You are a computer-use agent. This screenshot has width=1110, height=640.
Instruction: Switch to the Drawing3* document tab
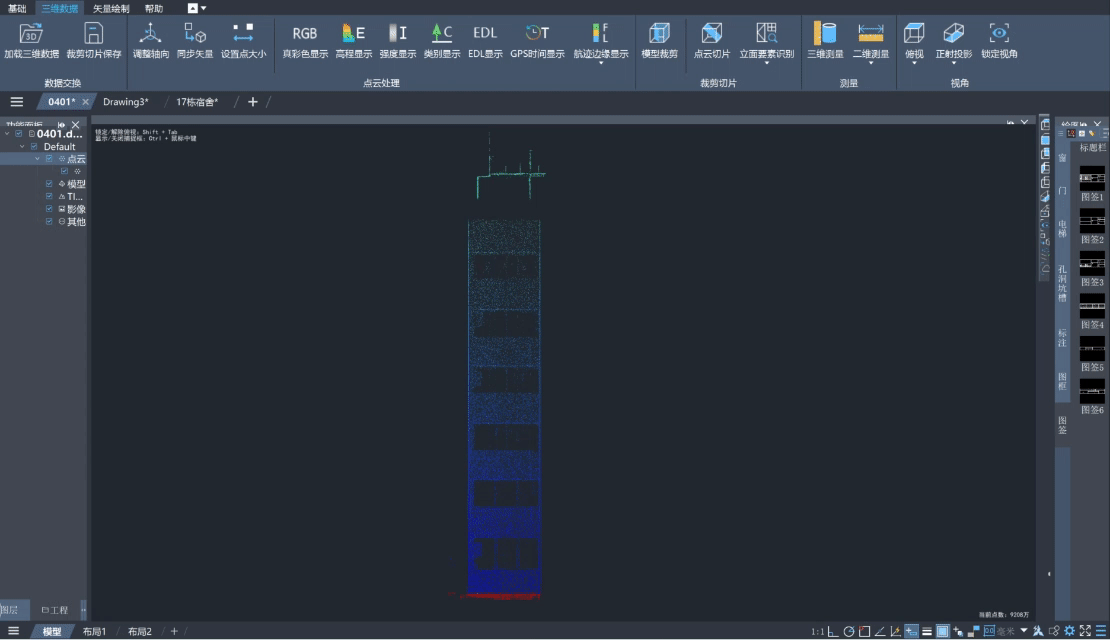pyautogui.click(x=126, y=102)
